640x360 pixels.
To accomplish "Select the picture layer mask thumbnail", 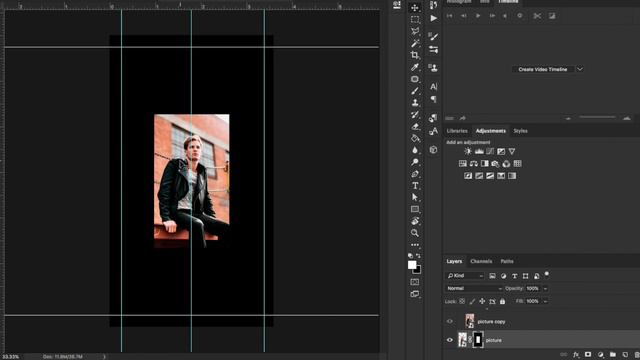I will [478, 340].
